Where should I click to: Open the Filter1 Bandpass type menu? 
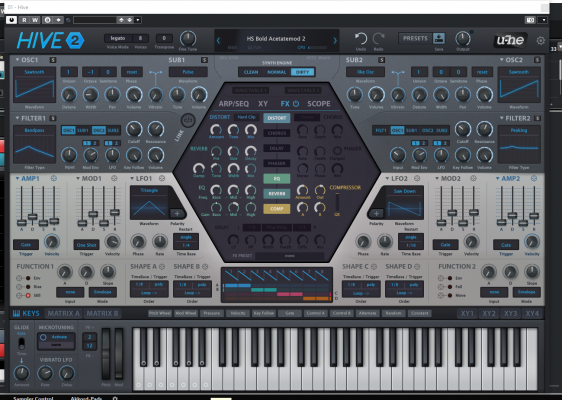[34, 130]
